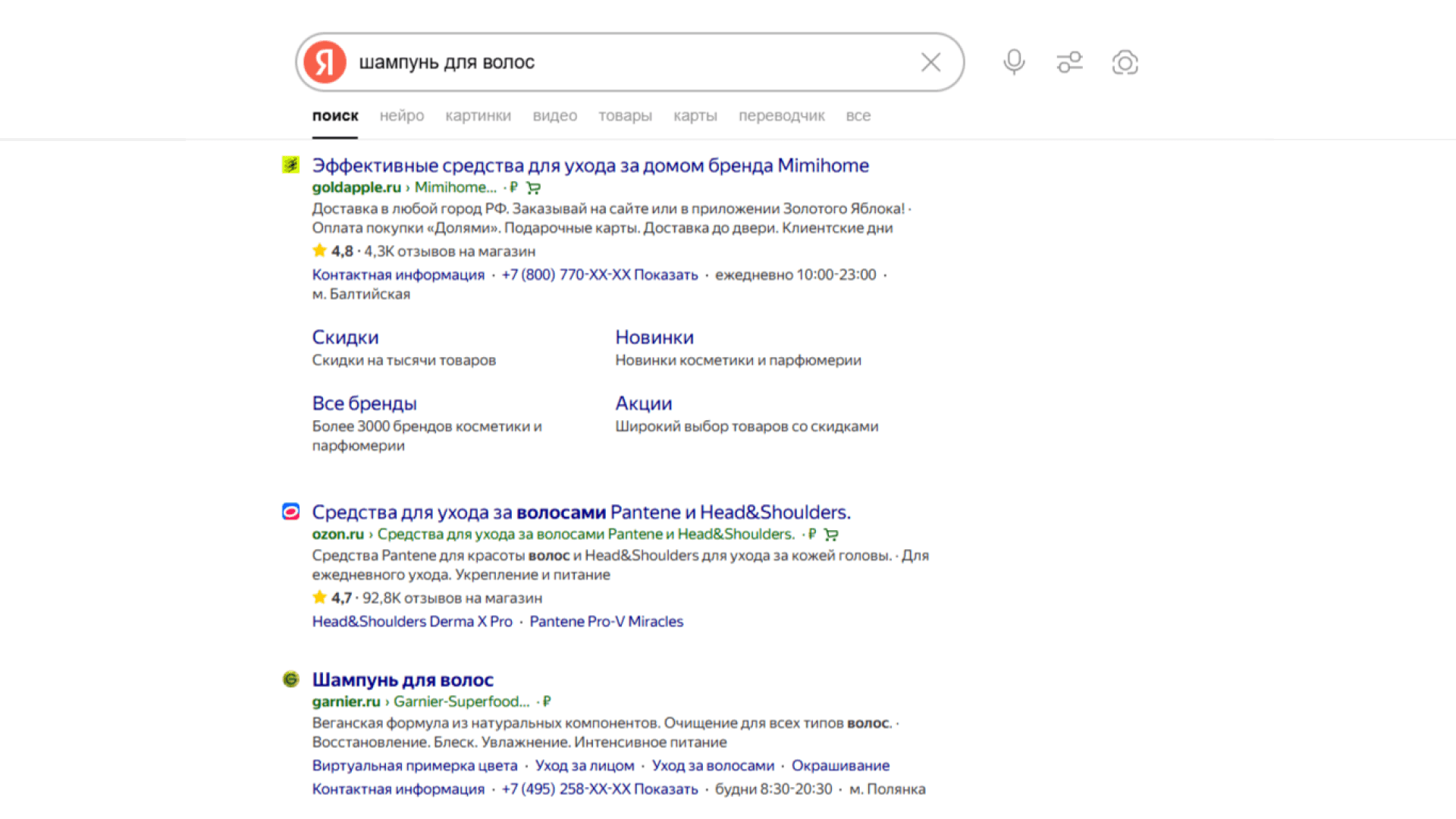
Task: Open Pantene Pro-V Miracles link
Action: (606, 621)
